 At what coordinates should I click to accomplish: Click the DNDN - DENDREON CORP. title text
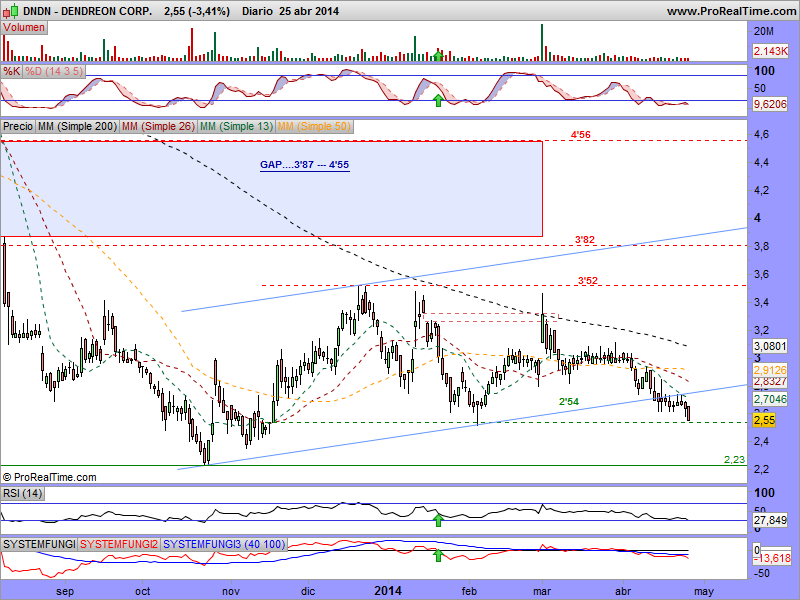[87, 11]
